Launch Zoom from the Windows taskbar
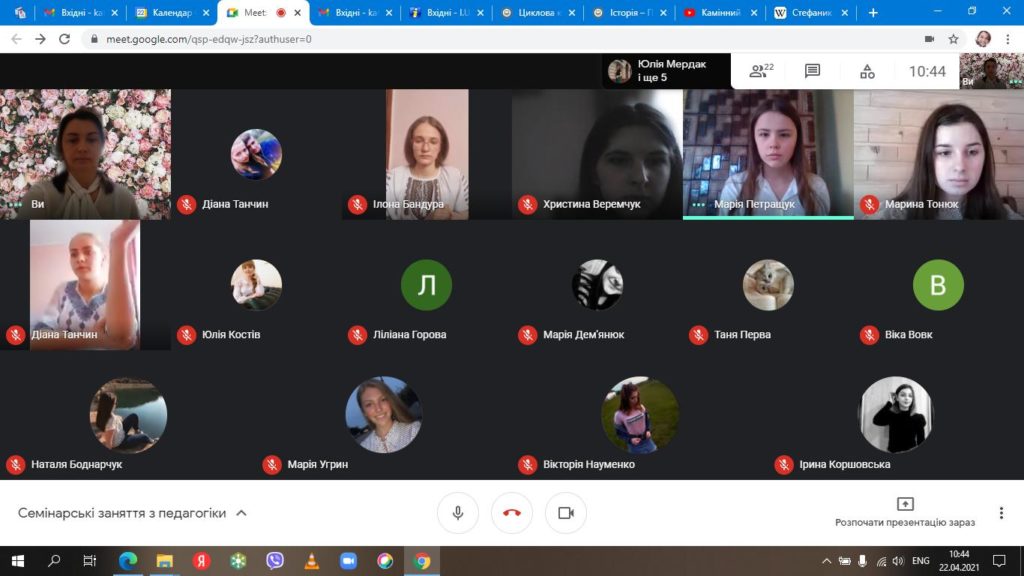Image resolution: width=1024 pixels, height=576 pixels. pos(348,561)
